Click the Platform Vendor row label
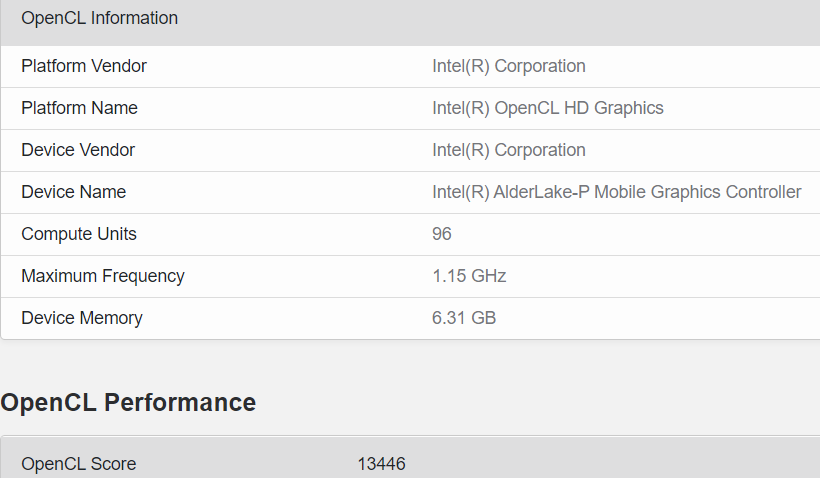820x478 pixels. 84,66
